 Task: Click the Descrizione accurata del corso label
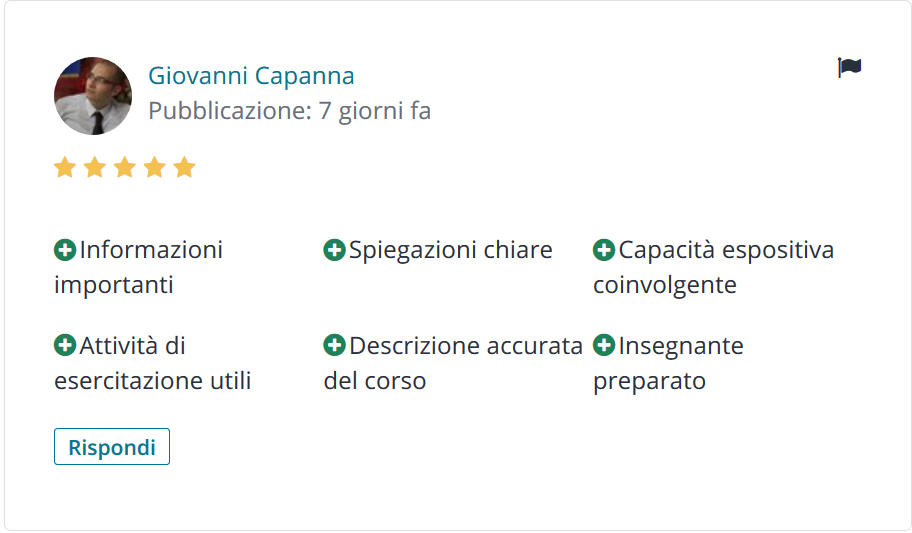(453, 363)
